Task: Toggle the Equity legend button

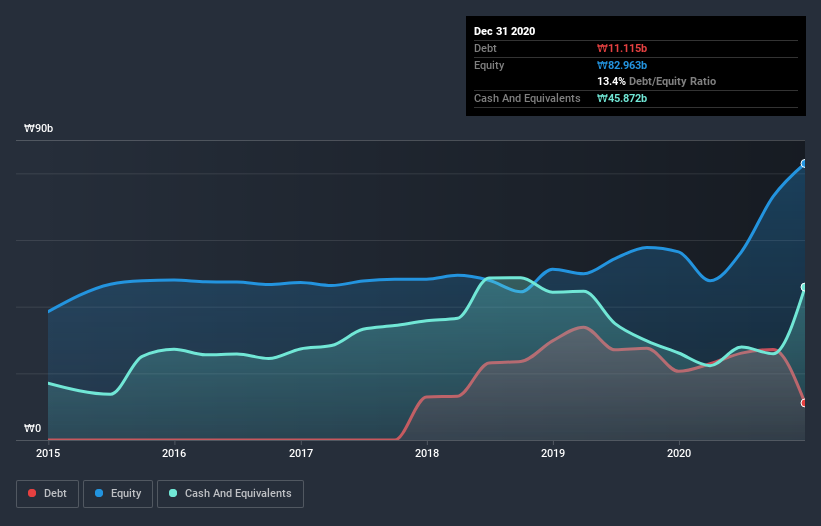Action: [118, 494]
